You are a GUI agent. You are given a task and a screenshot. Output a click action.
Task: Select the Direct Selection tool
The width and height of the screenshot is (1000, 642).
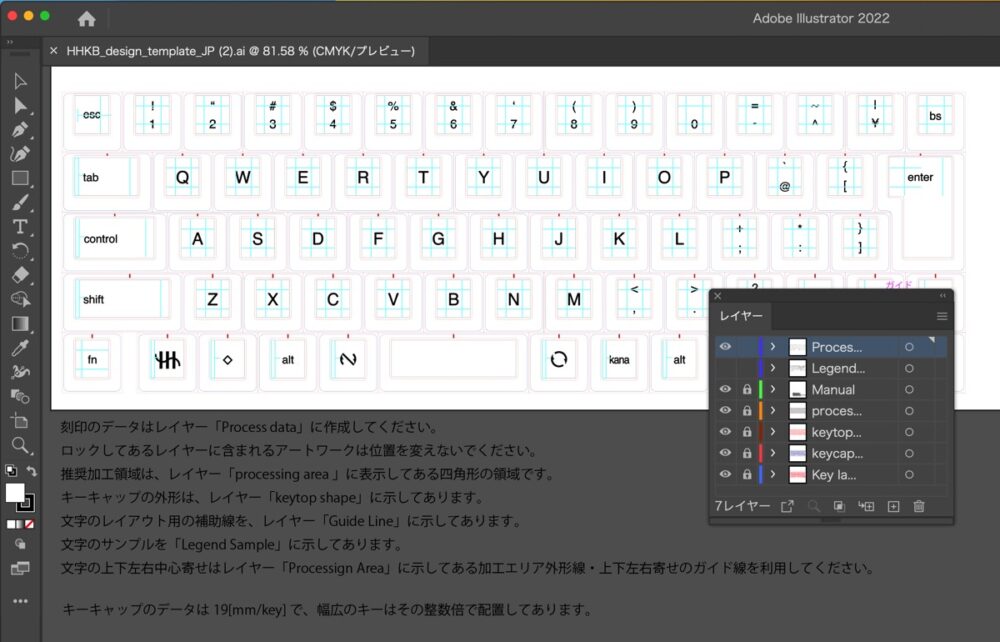pos(20,105)
